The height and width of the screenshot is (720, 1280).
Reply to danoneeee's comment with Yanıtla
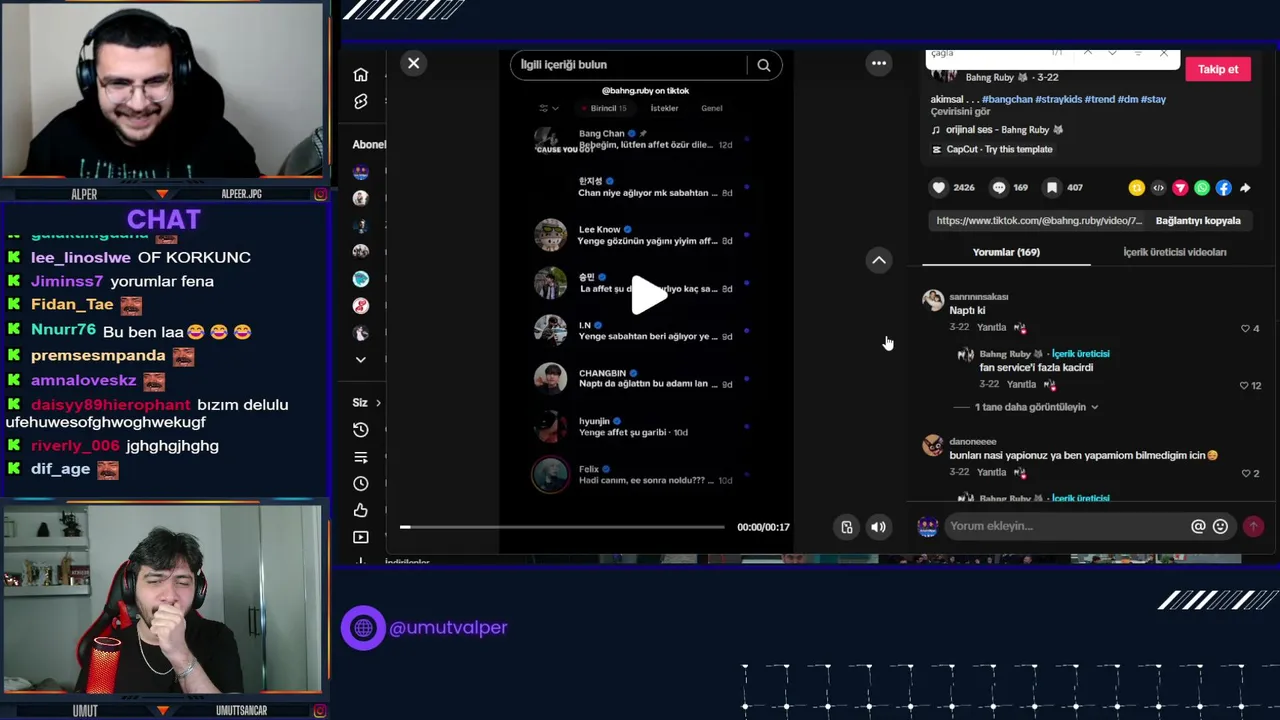(x=992, y=472)
